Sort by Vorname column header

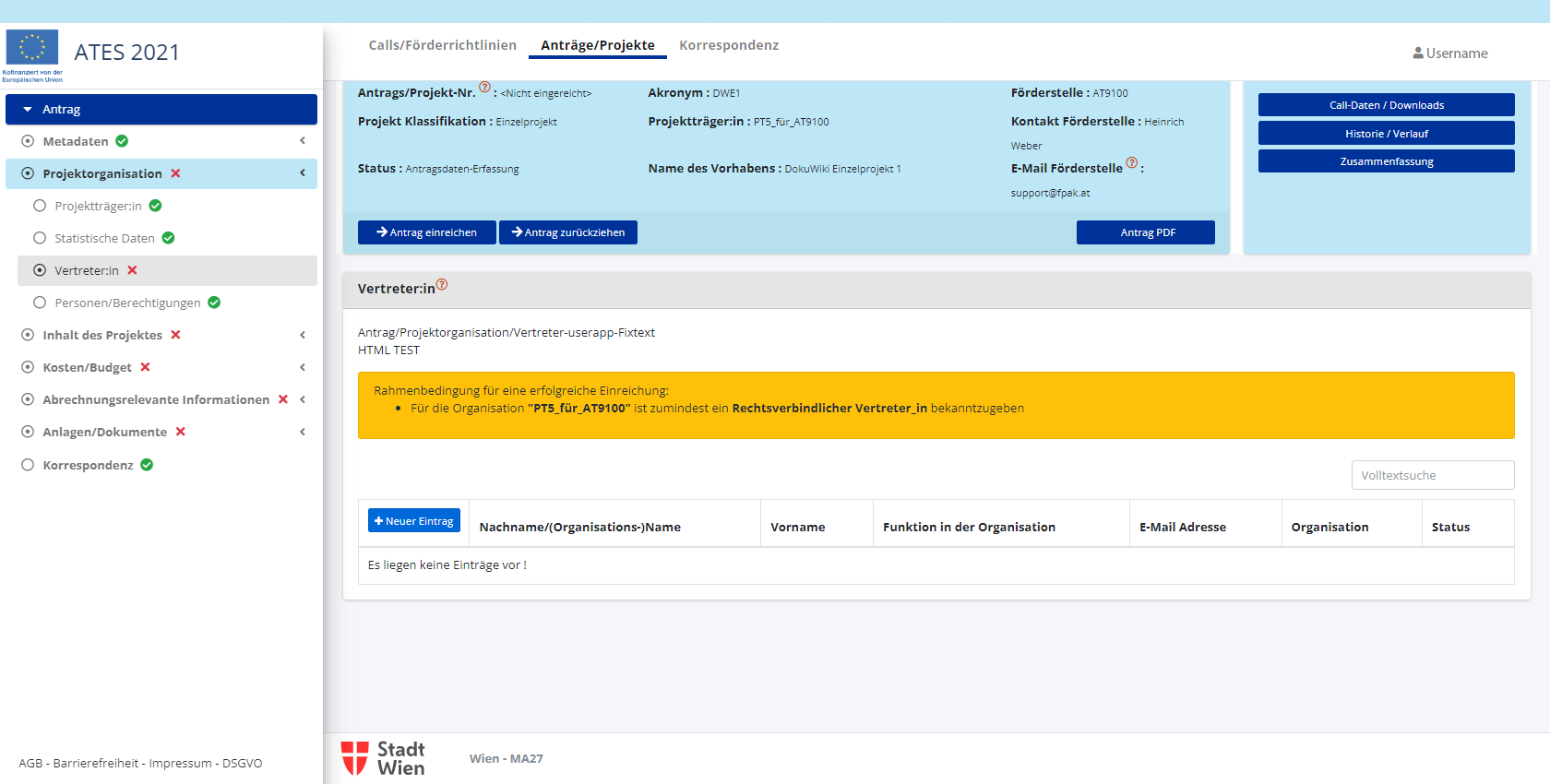(798, 527)
